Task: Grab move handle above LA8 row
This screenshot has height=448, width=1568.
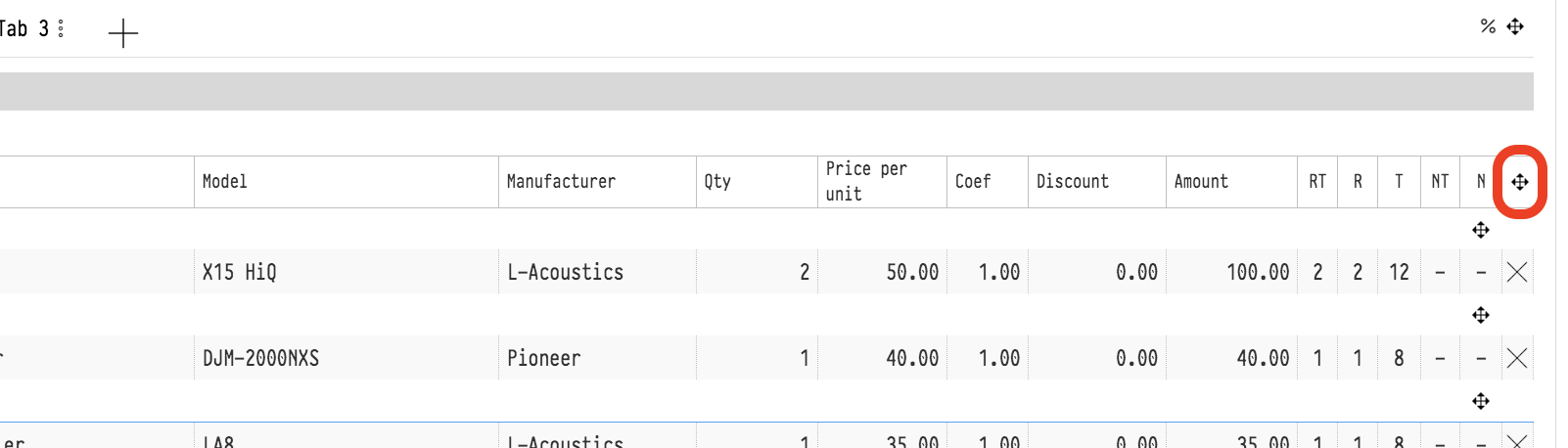Action: [x=1481, y=401]
